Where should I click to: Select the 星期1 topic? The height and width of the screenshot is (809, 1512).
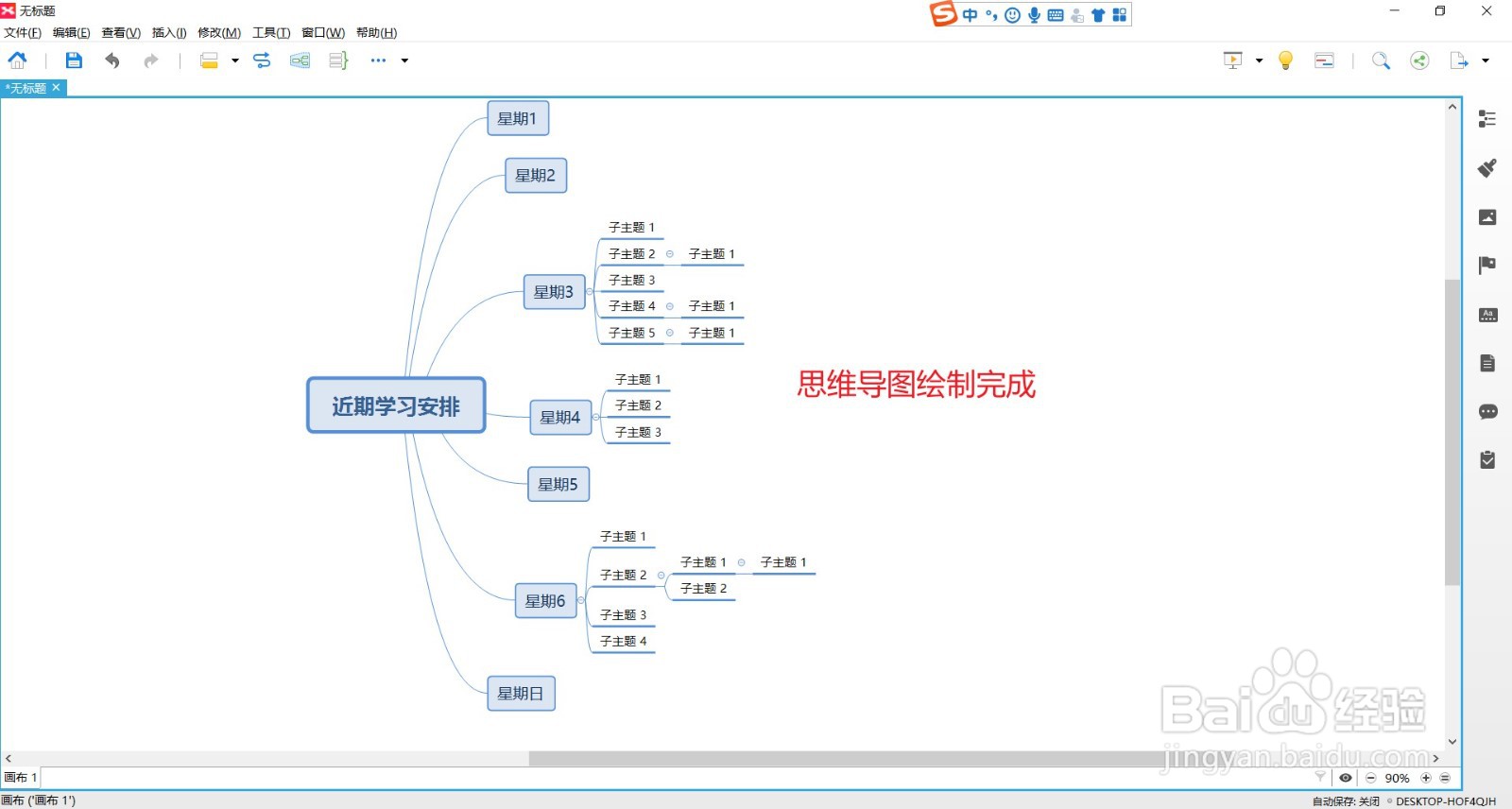[518, 118]
